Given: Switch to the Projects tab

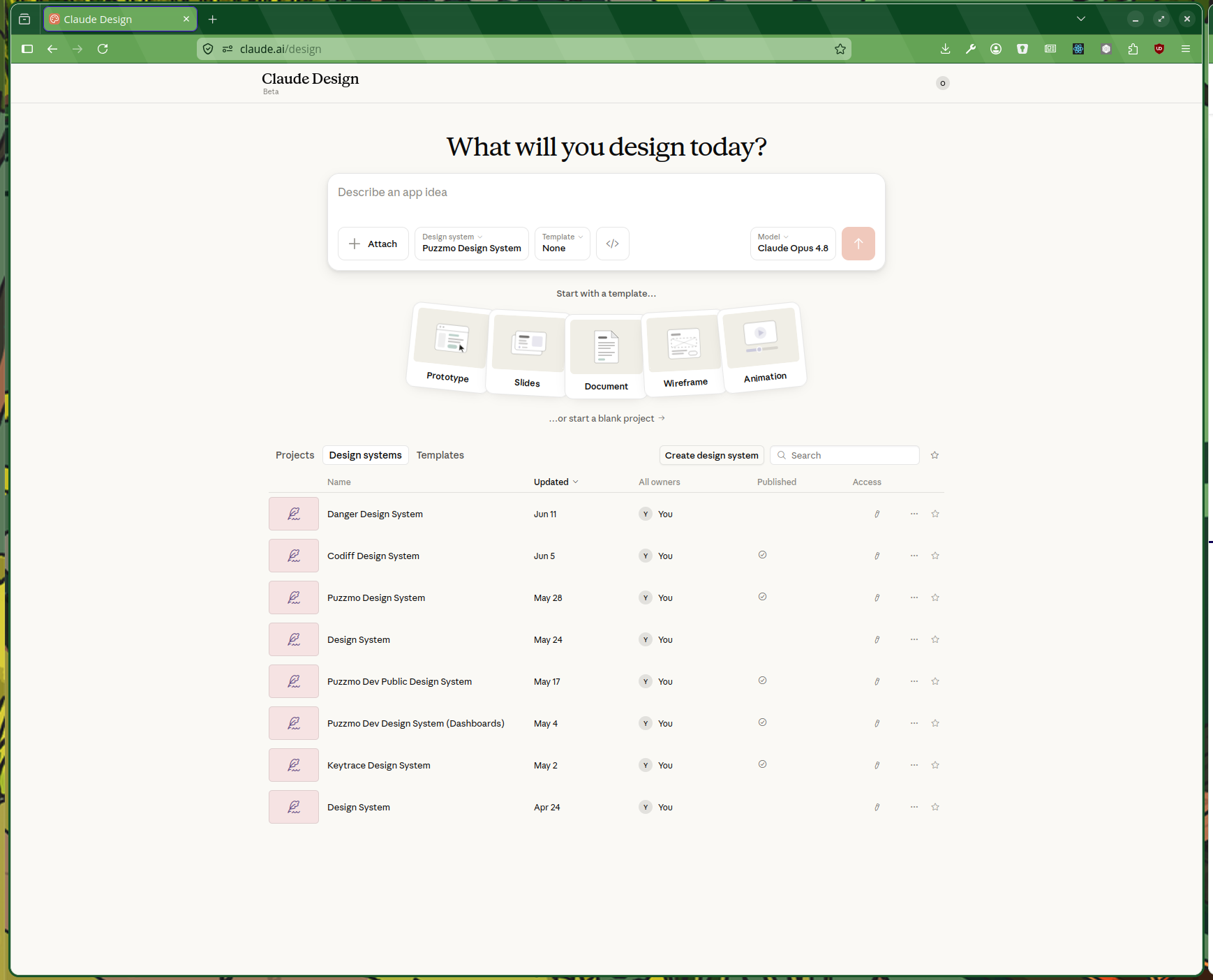Looking at the screenshot, I should [x=295, y=455].
